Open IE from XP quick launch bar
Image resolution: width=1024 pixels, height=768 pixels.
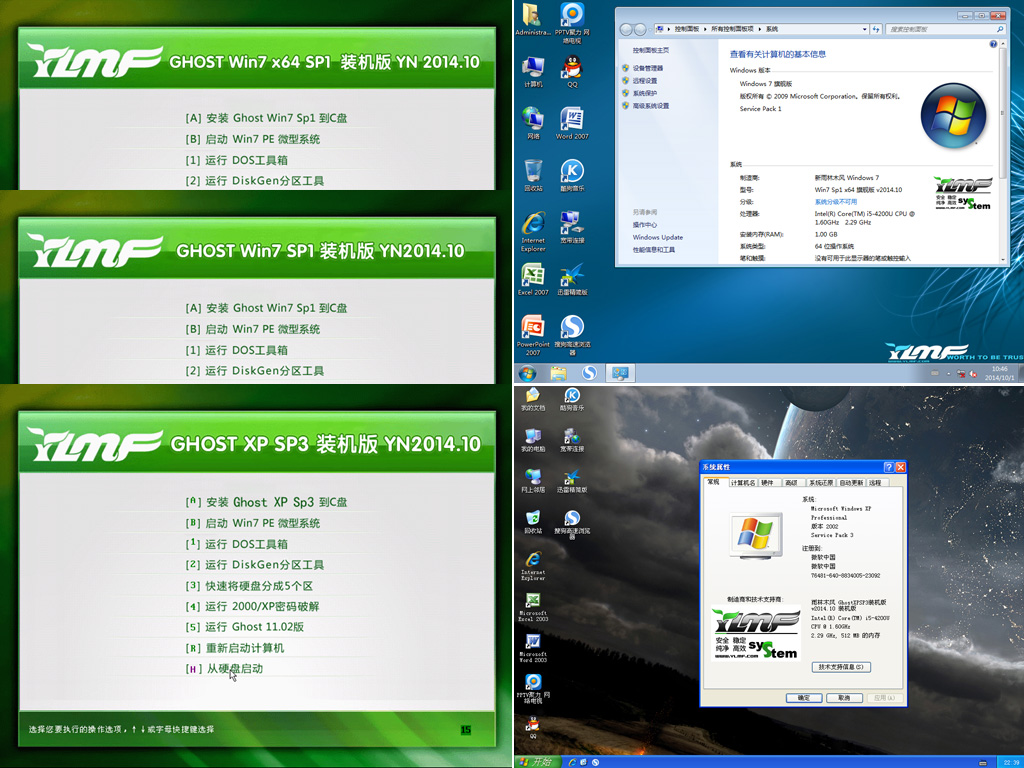(572, 762)
